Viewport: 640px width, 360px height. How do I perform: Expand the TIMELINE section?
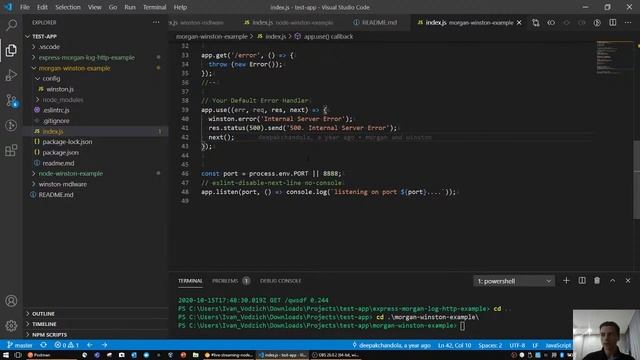pyautogui.click(x=44, y=324)
